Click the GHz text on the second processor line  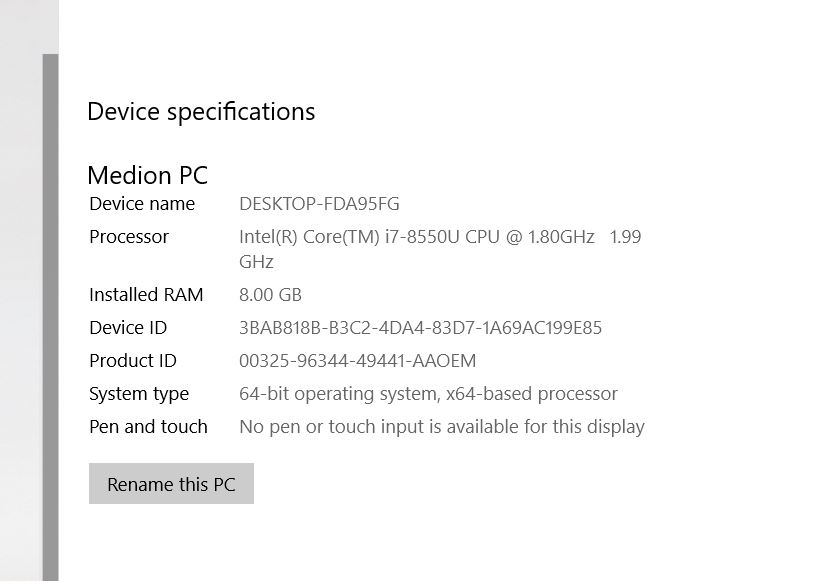click(256, 262)
